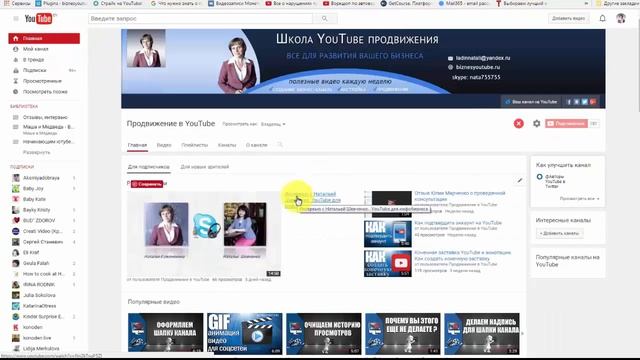
Task: Focus the 'Введите запрос' search field
Action: tap(200, 18)
